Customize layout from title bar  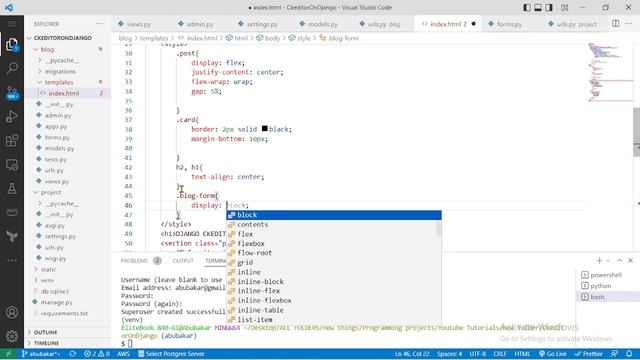(564, 7)
